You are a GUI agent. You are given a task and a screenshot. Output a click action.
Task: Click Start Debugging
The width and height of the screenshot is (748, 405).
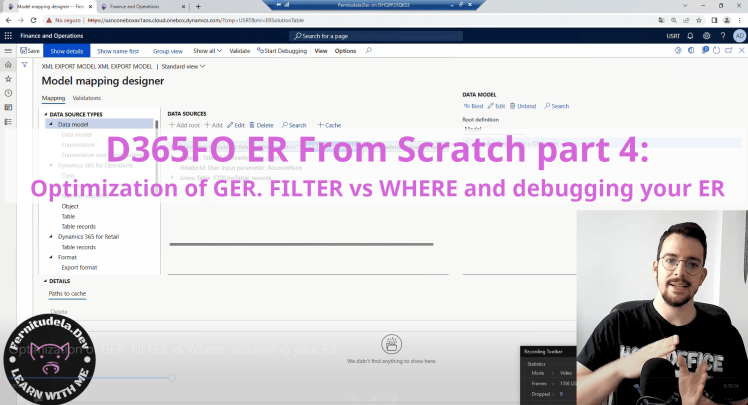pos(282,51)
